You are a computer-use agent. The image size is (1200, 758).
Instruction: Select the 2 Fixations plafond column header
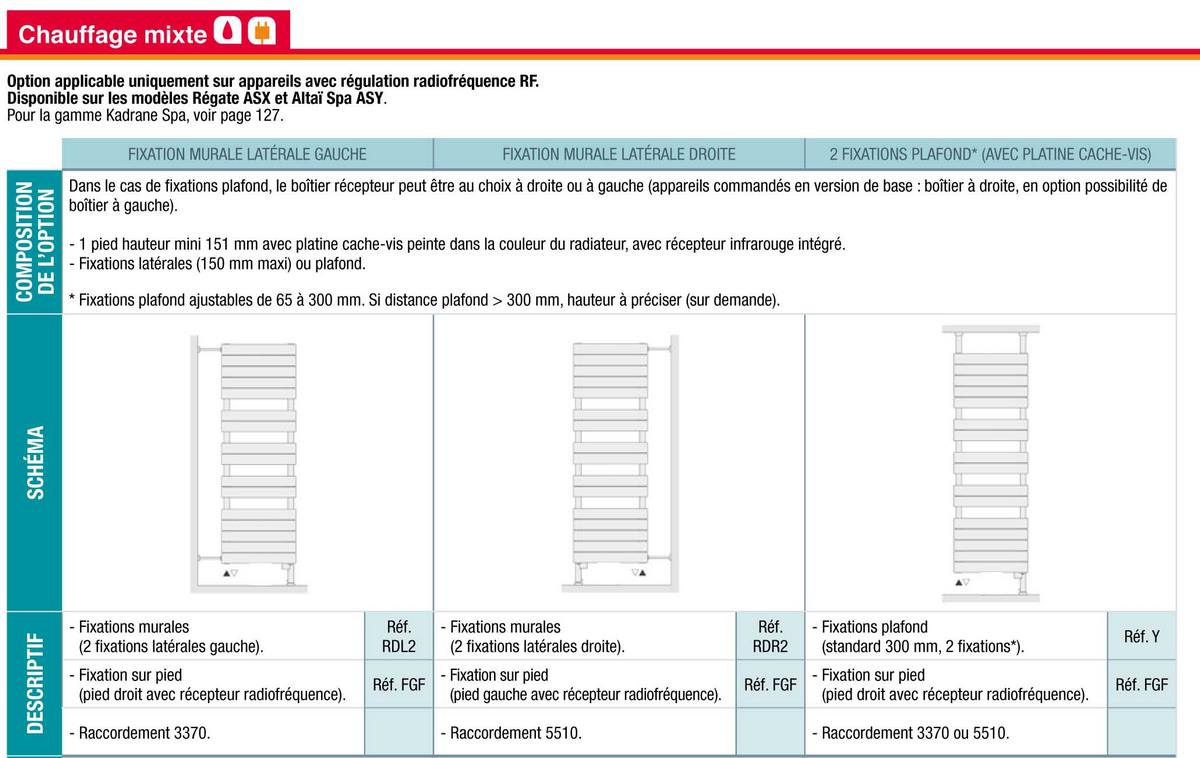click(x=990, y=154)
